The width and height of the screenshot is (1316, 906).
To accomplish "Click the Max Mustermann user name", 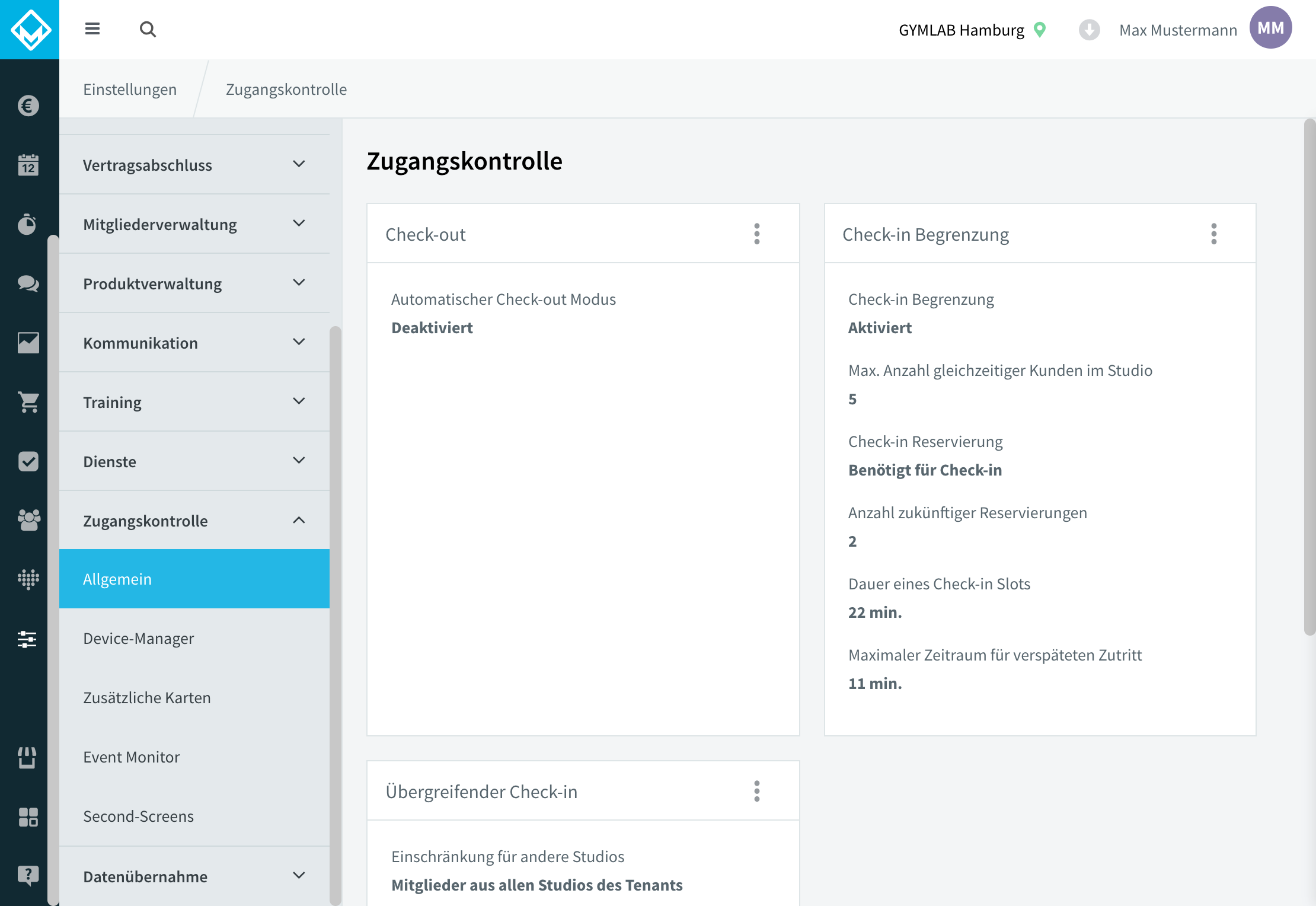I will (1178, 30).
